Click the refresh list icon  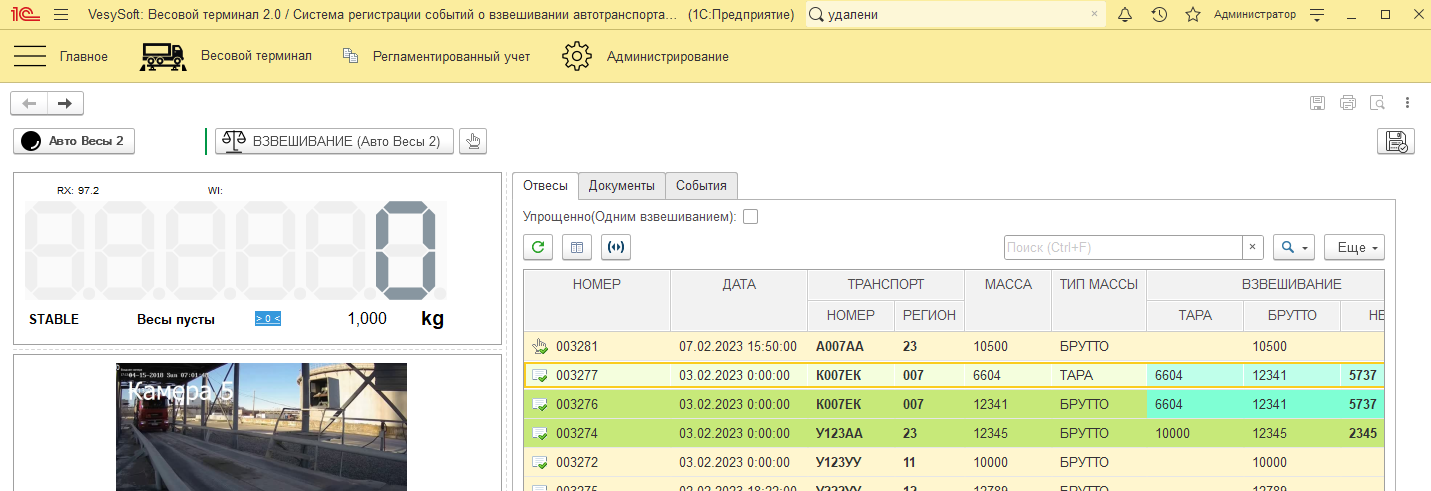tap(538, 247)
